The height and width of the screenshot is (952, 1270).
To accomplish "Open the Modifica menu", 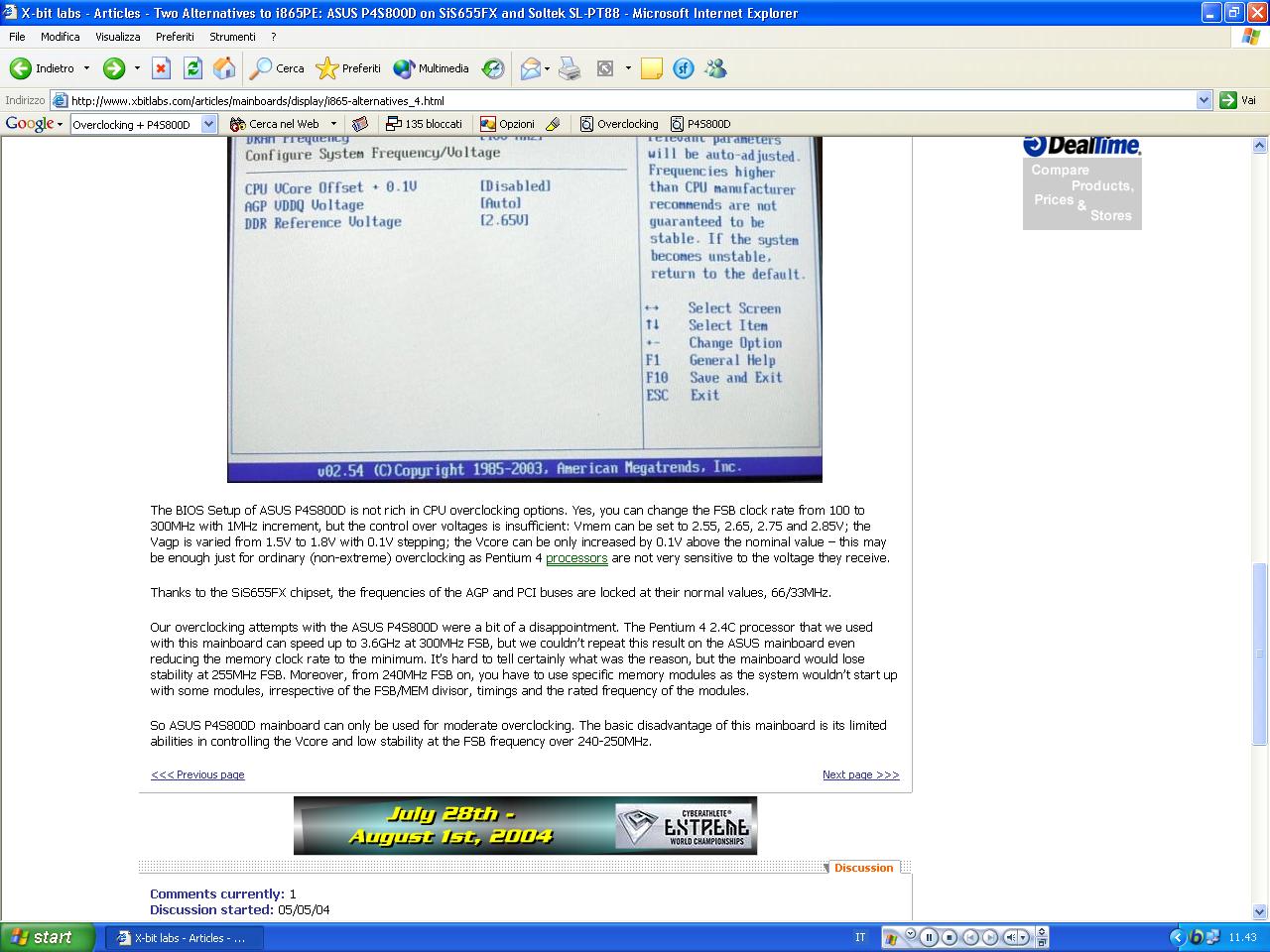I will point(60,37).
